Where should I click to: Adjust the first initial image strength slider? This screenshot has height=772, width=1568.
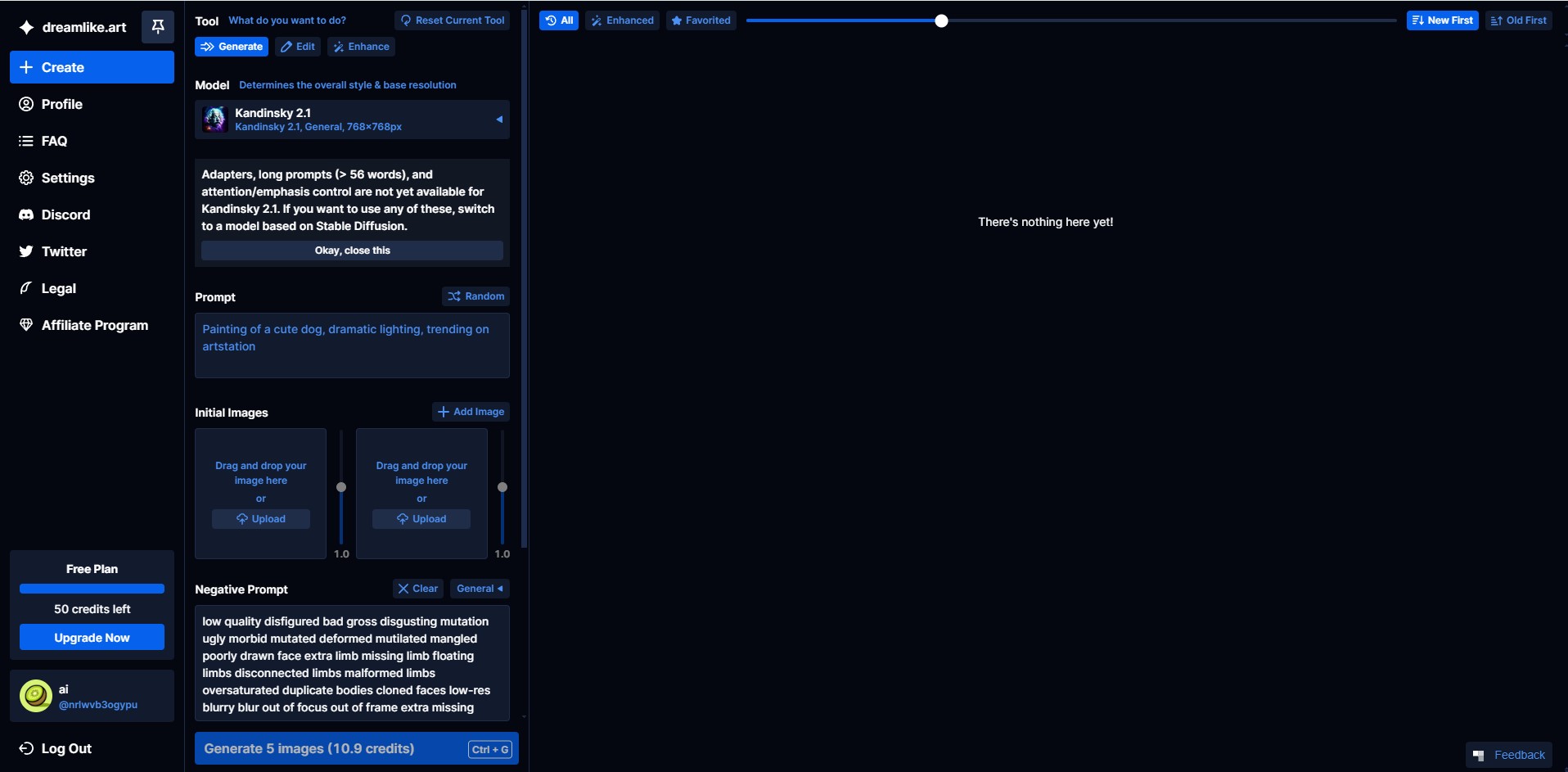341,487
